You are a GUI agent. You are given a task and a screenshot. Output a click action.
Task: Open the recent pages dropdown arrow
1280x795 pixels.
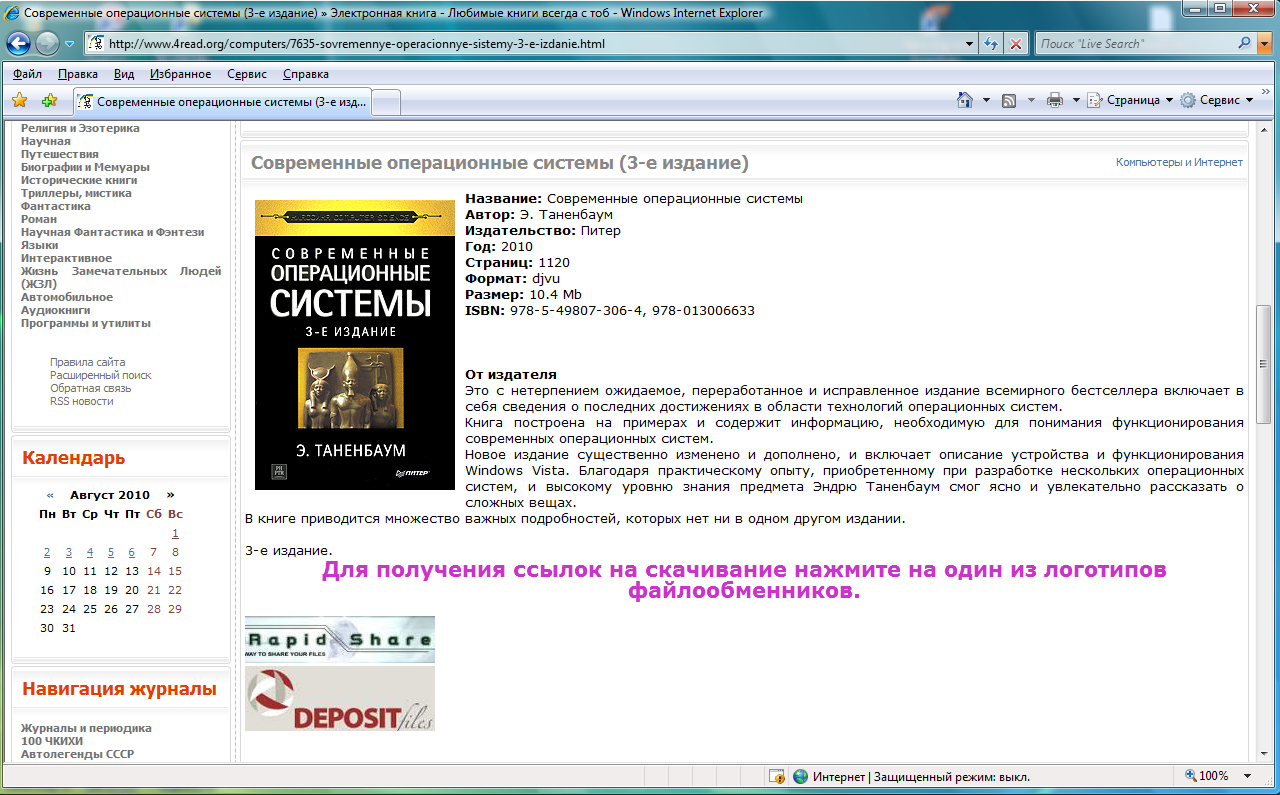pyautogui.click(x=69, y=44)
